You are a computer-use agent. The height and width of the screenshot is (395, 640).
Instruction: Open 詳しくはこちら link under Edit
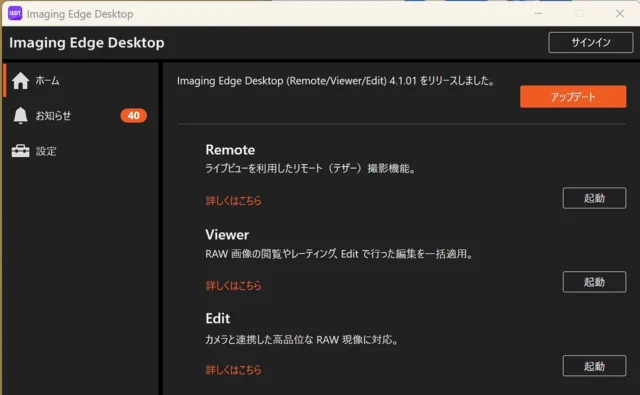pos(233,370)
